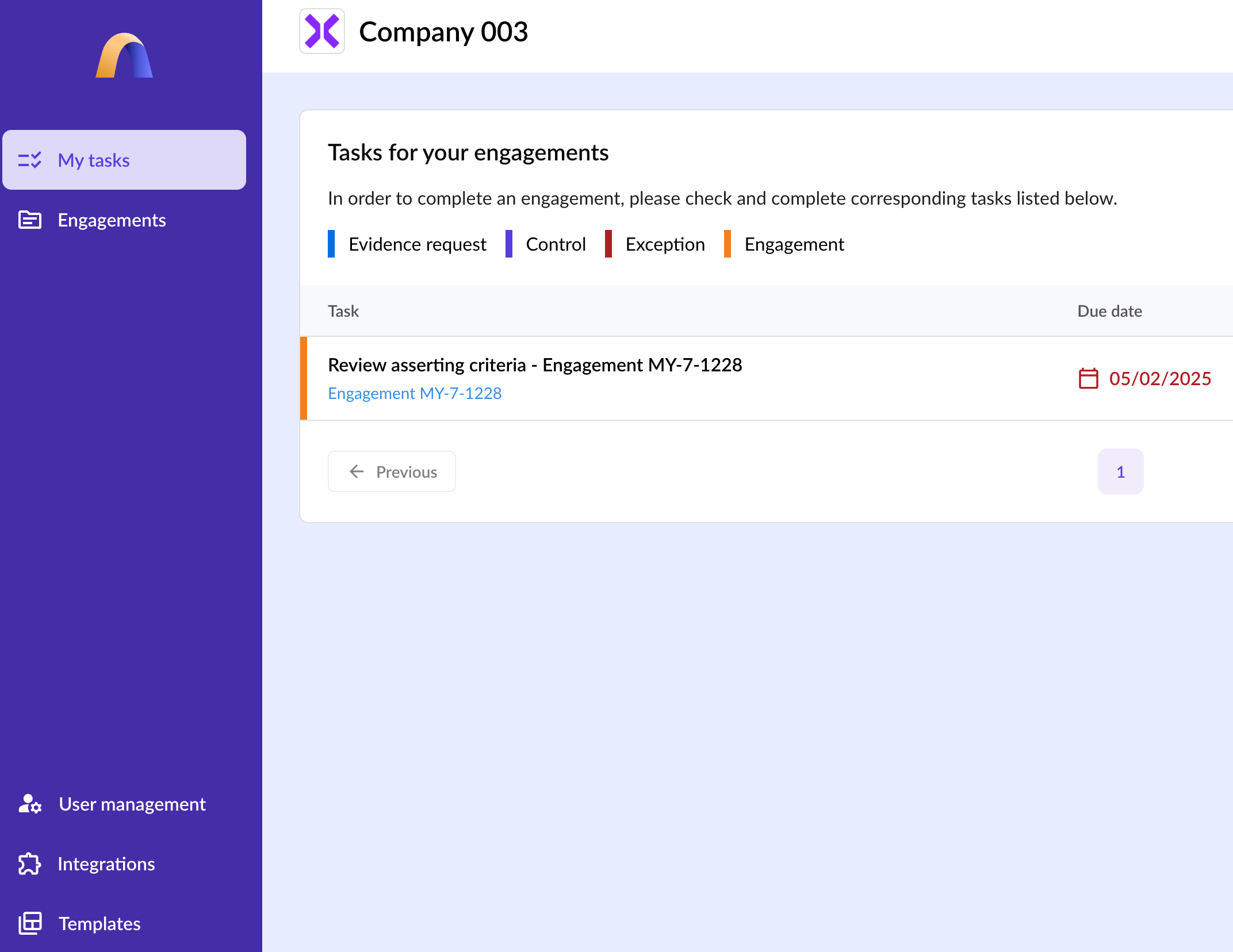Click the blue Evidence request legend swatch
This screenshot has height=952, width=1233.
(331, 244)
